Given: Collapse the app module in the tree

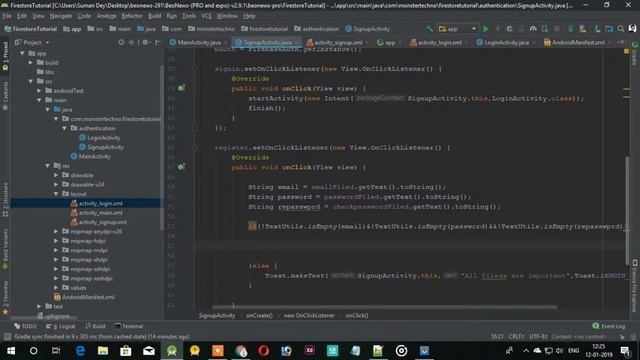Looking at the screenshot, I should pyautogui.click(x=22, y=53).
